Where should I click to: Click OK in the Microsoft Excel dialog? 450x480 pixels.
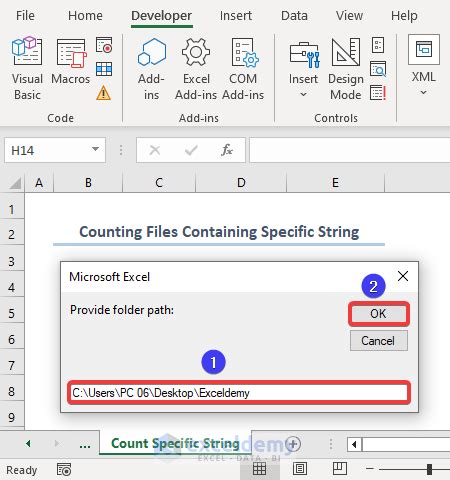[378, 314]
